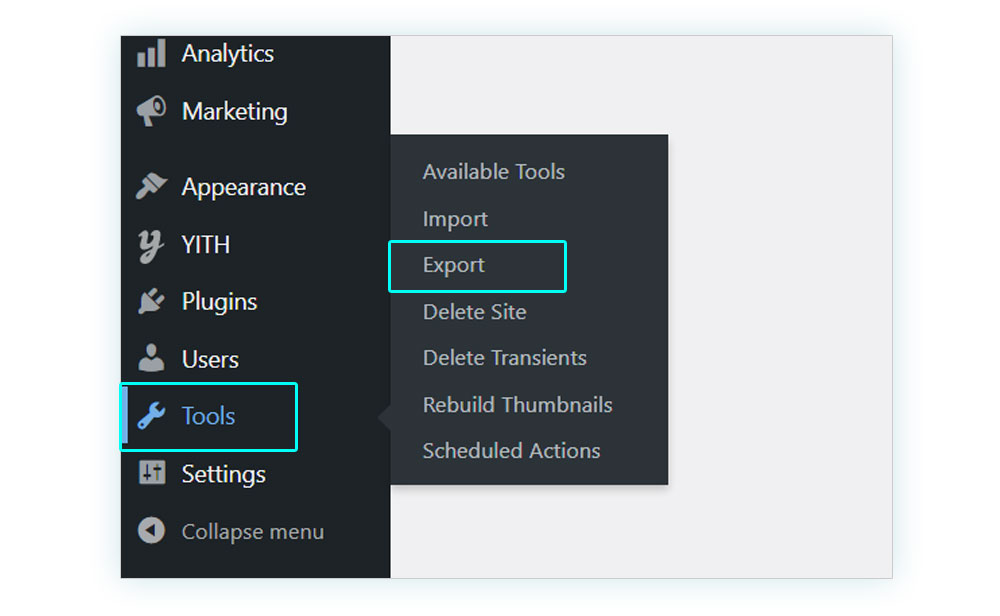This screenshot has width=1000, height=616.
Task: Select the YITH menu label
Action: (205, 245)
